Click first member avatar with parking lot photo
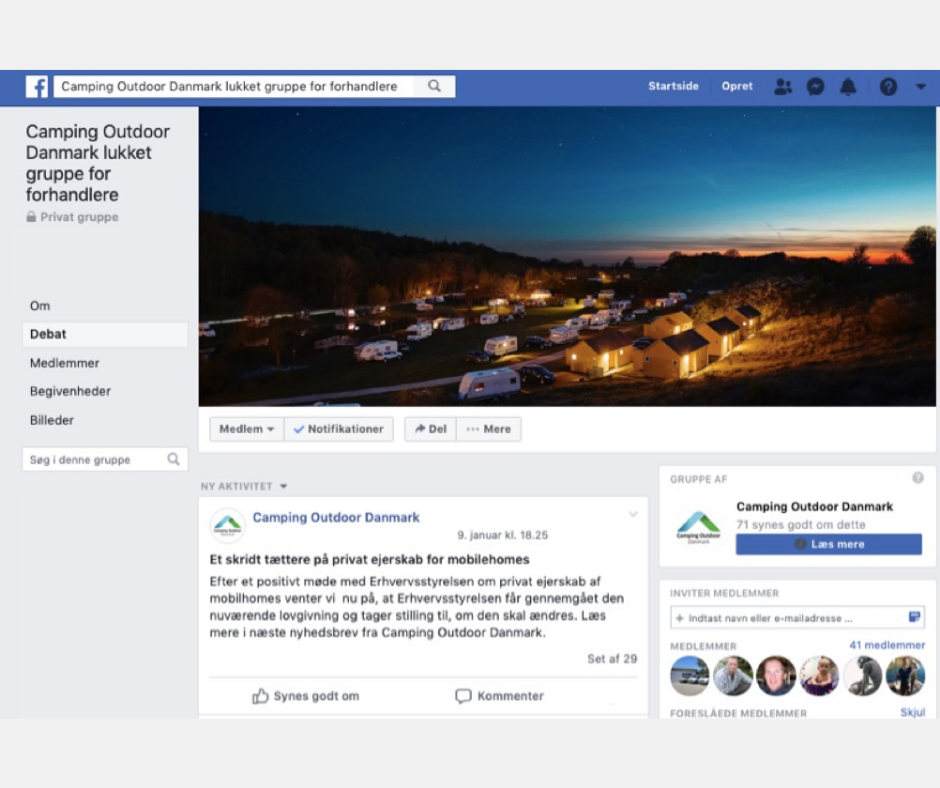Viewport: 940px width, 788px height. coord(689,676)
